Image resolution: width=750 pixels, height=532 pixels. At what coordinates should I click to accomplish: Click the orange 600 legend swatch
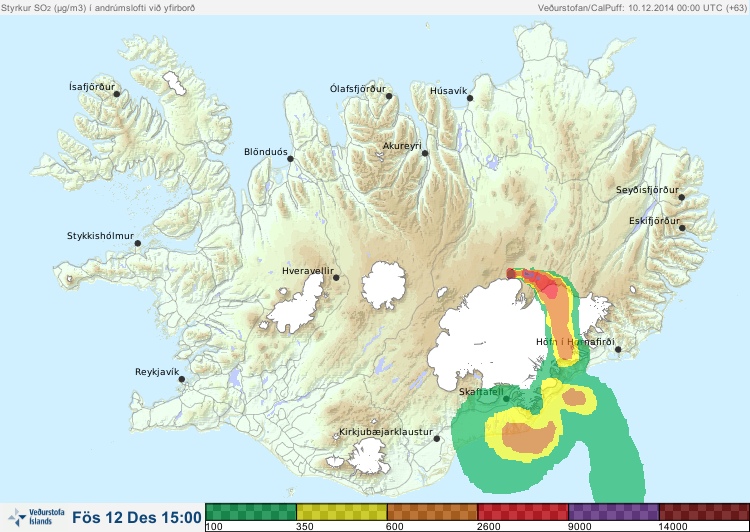pos(432,512)
